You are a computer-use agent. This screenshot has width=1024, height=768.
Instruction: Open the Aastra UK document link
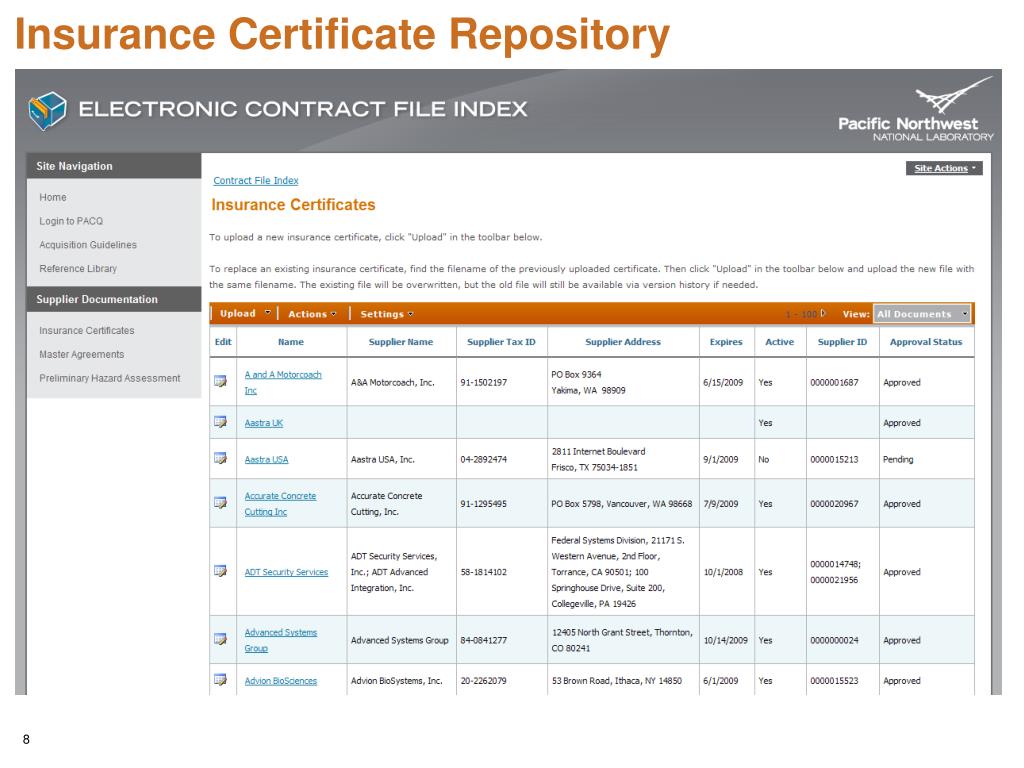(264, 423)
